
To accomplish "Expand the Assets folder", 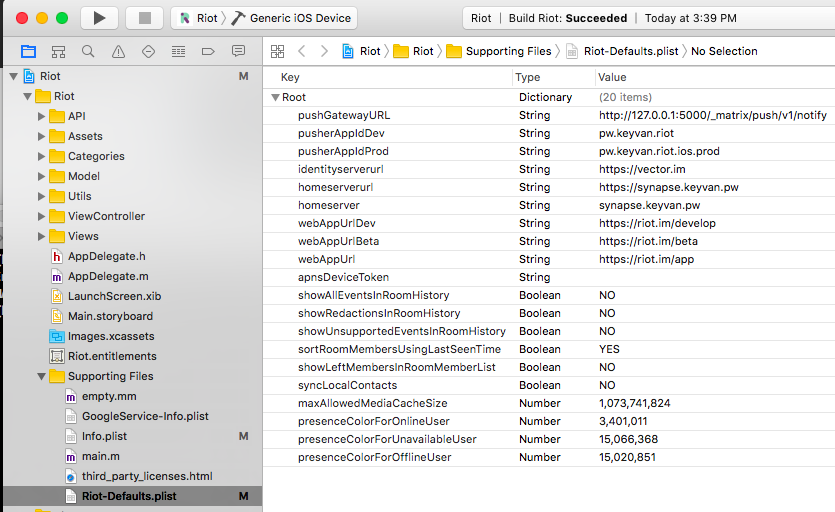I will click(x=41, y=136).
